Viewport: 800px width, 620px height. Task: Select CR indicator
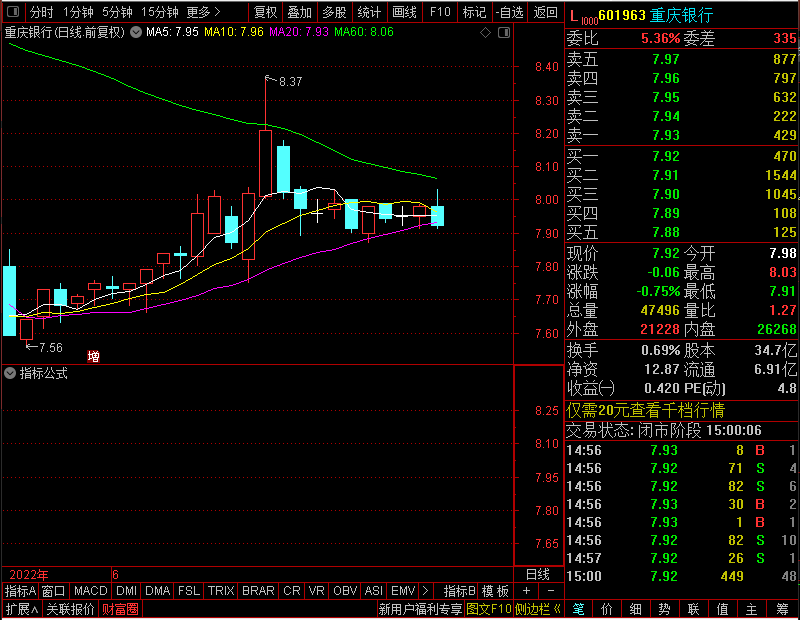coord(292,591)
